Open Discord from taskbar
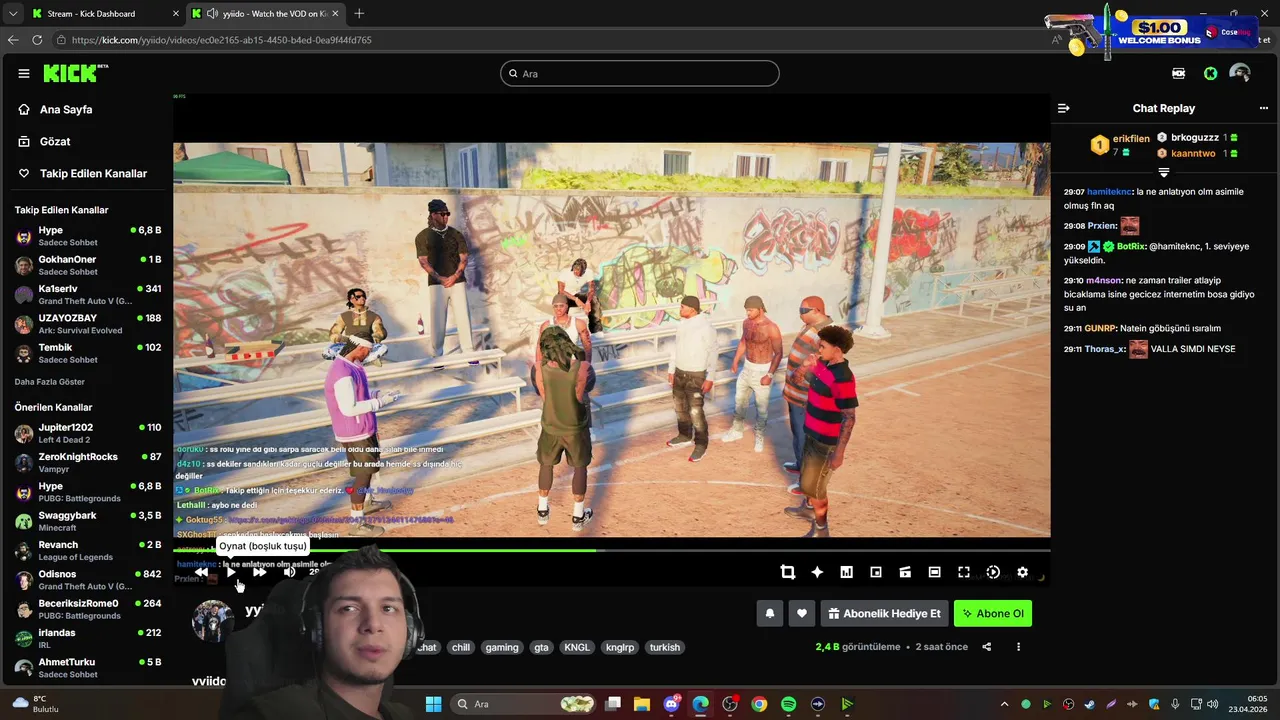 click(x=671, y=704)
